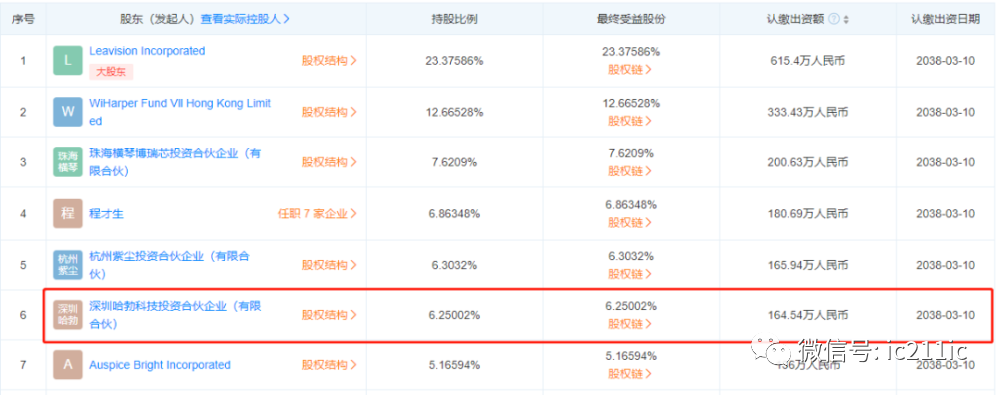Expand 股权结构 for 深圳哈勃科技
Screen dimensions: 1000x395
point(329,315)
